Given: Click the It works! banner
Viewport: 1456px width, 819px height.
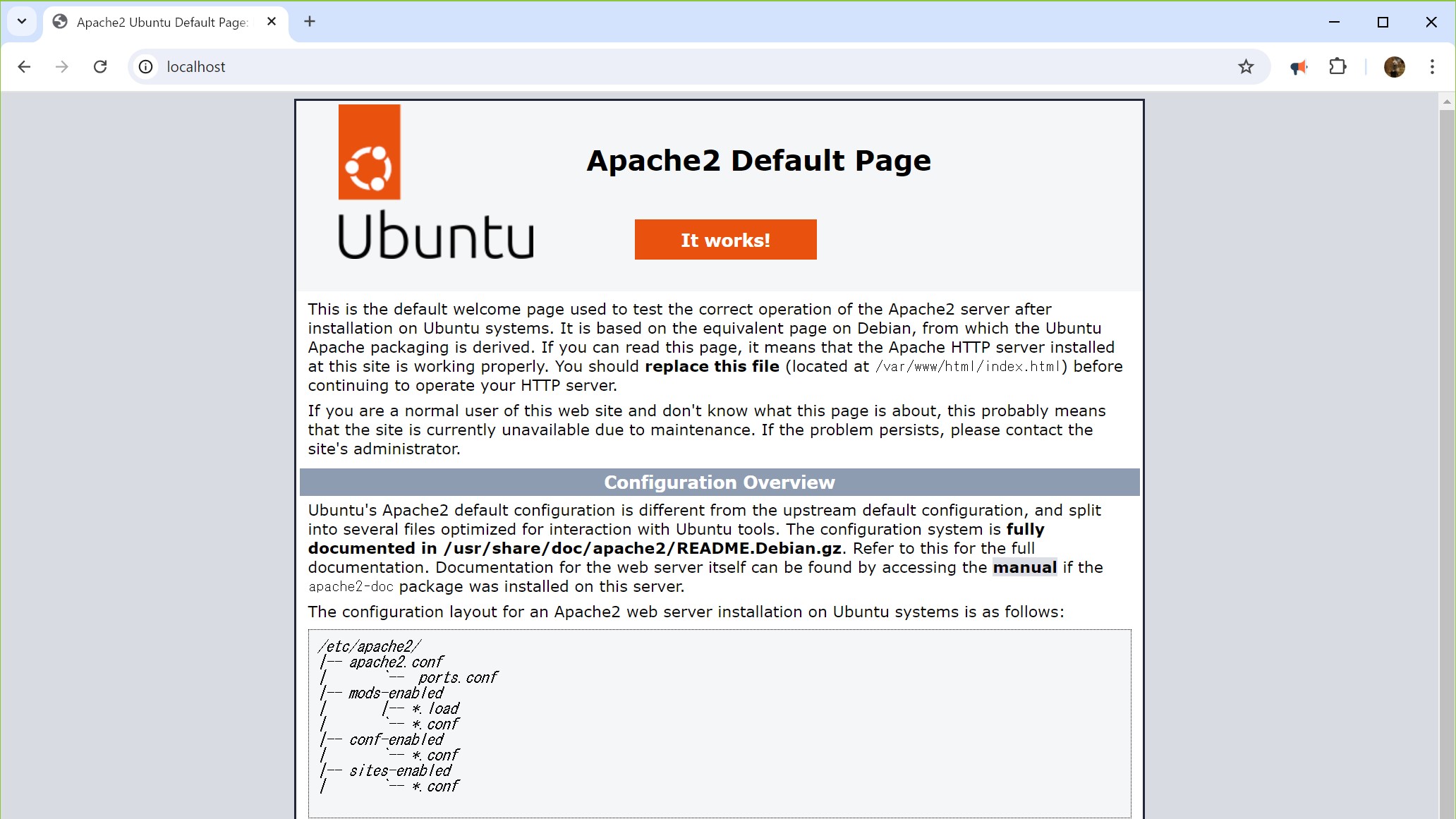Looking at the screenshot, I should (725, 239).
